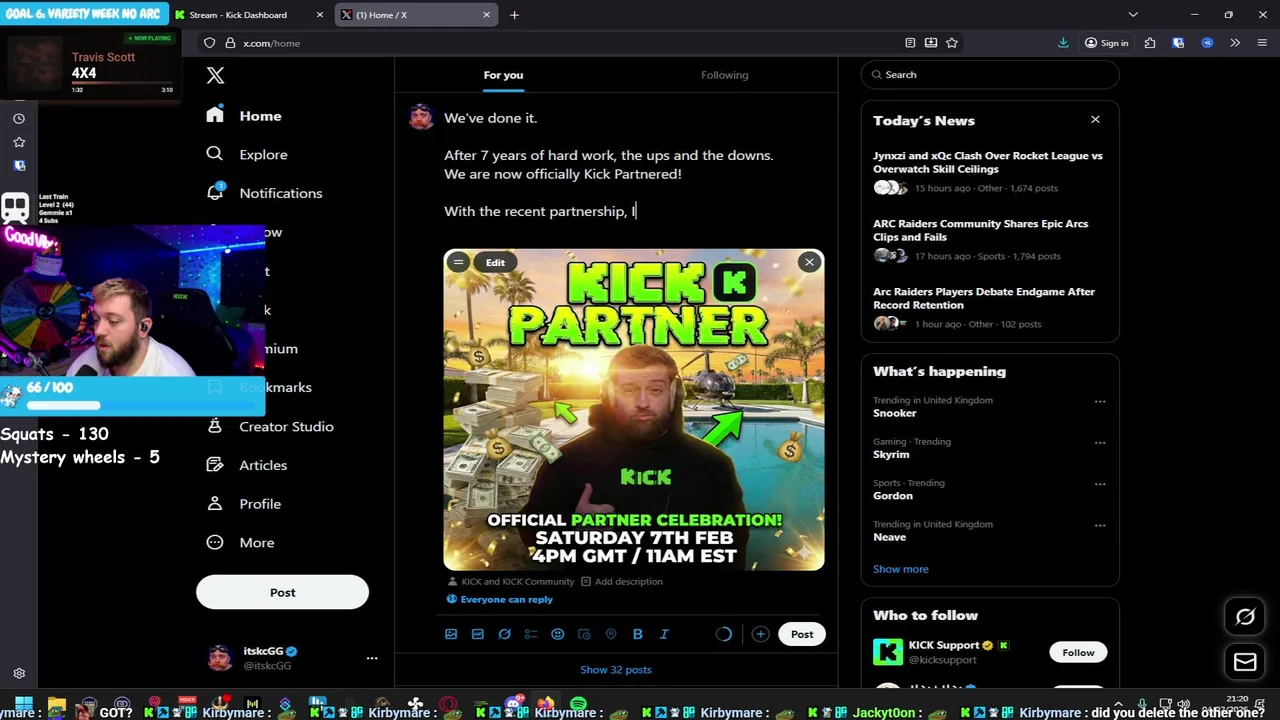The width and height of the screenshot is (1280, 720).
Task: Open browser sidebar settings gear
Action: tap(19, 674)
